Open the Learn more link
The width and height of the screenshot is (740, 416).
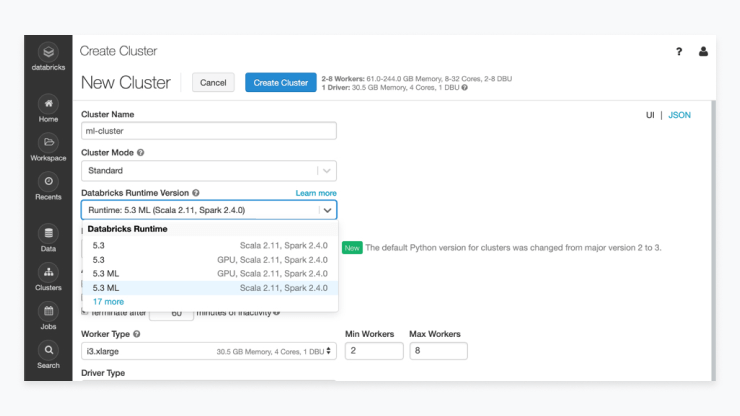pyautogui.click(x=316, y=193)
